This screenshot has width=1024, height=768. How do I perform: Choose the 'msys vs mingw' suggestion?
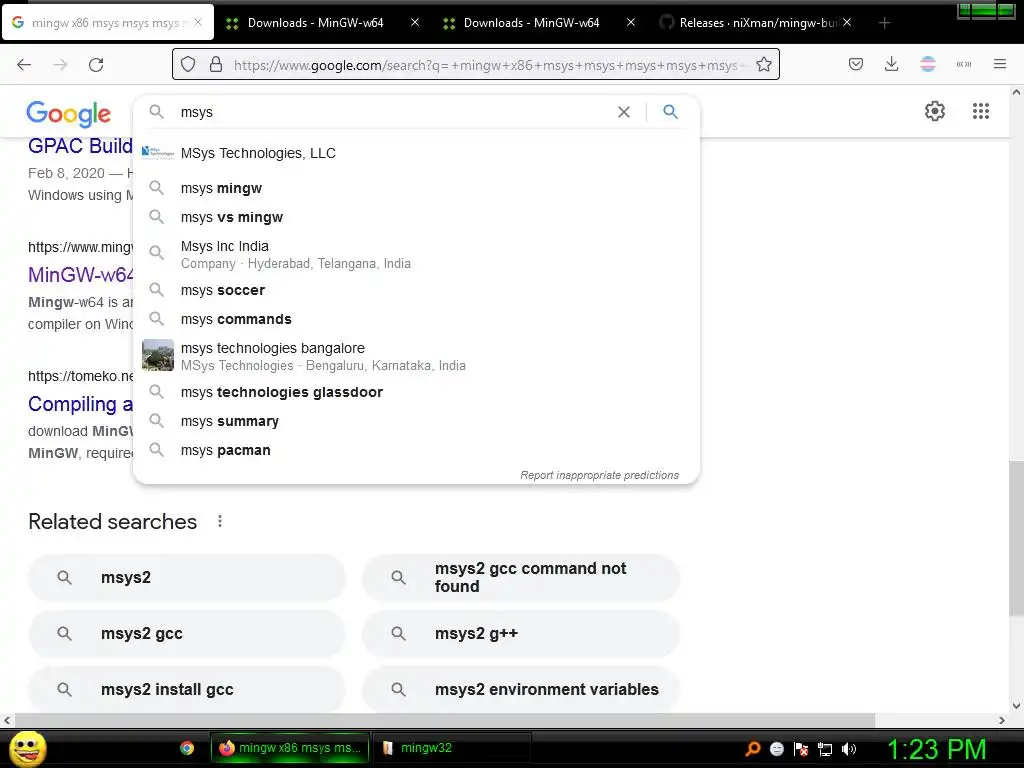coord(416,217)
